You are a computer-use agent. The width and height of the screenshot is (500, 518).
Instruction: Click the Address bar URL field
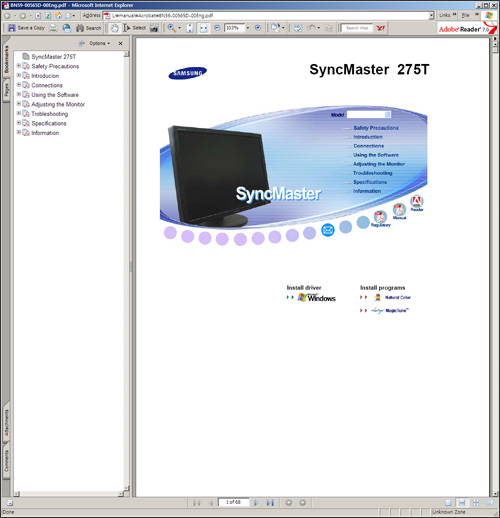[x=266, y=15]
